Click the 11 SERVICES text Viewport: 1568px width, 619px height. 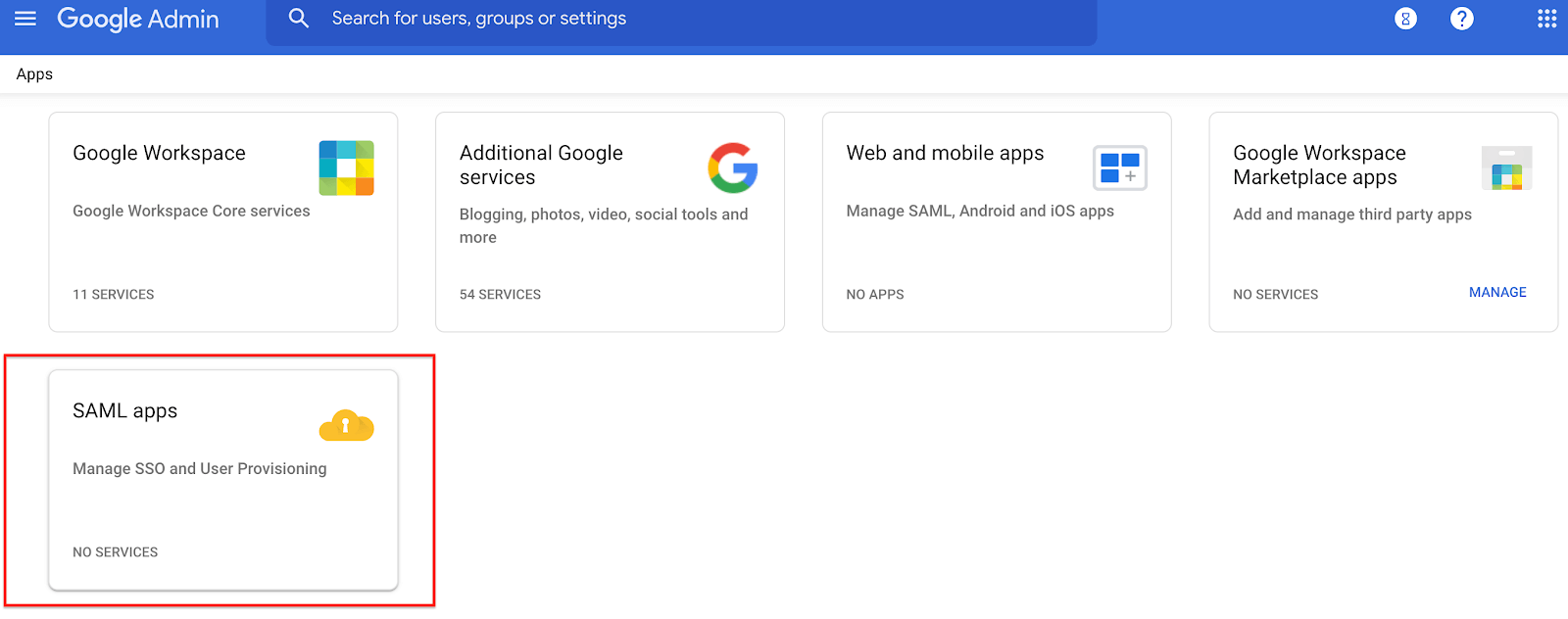(x=114, y=294)
